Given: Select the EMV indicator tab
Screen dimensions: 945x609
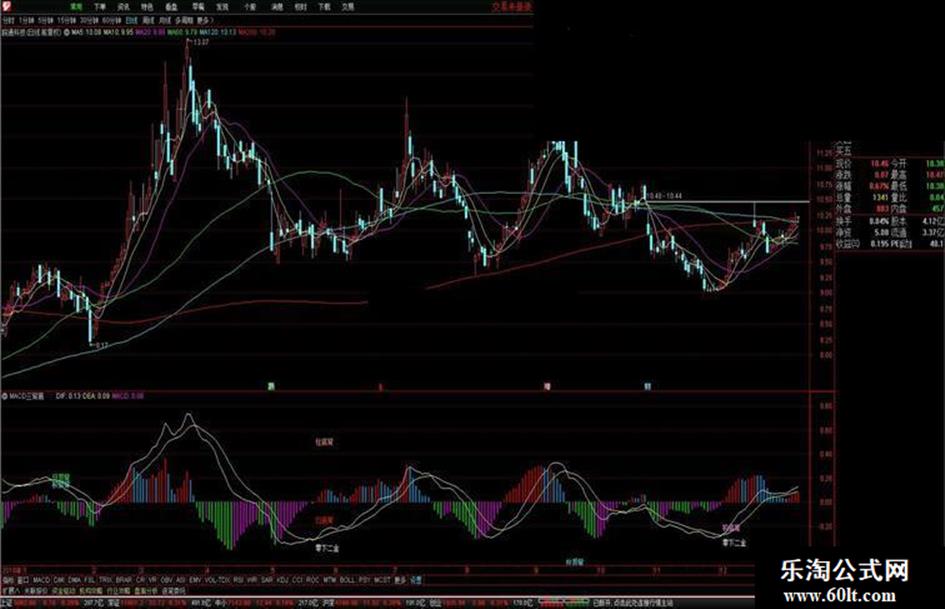Looking at the screenshot, I should pyautogui.click(x=195, y=580).
